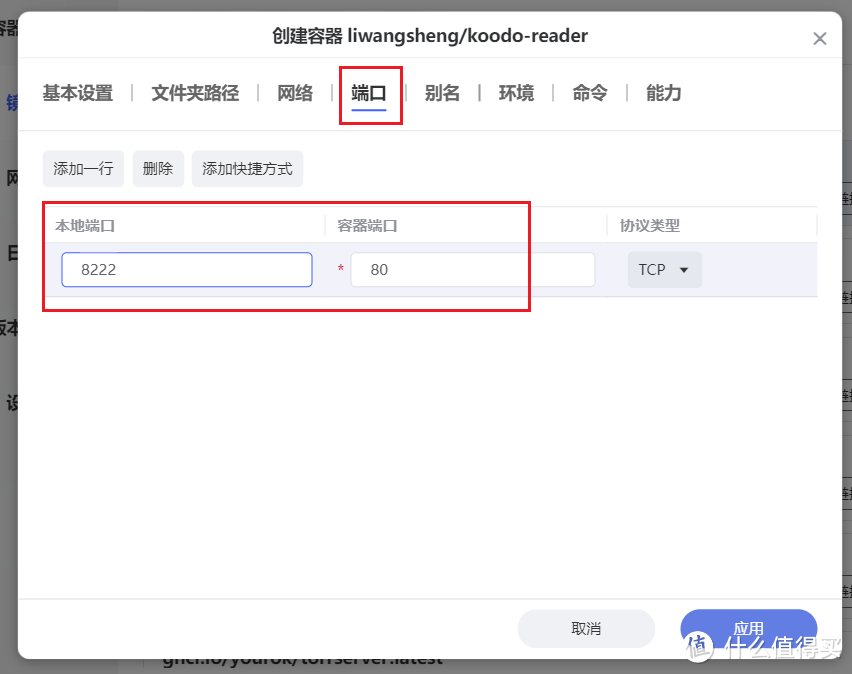Open the 命令 tab

pyautogui.click(x=589, y=93)
